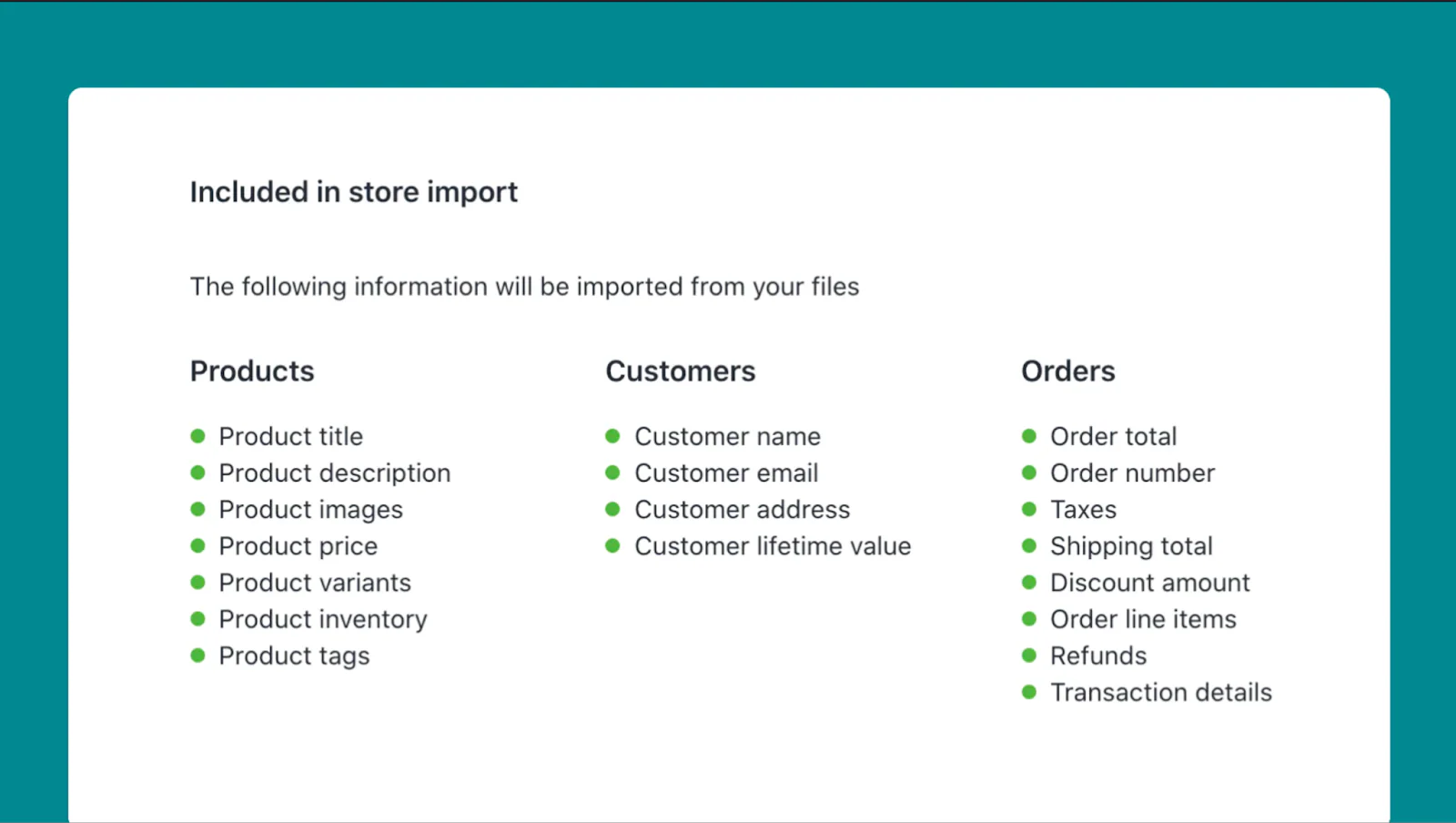The width and height of the screenshot is (1456, 823).
Task: Select the Products column heading
Action: point(252,371)
